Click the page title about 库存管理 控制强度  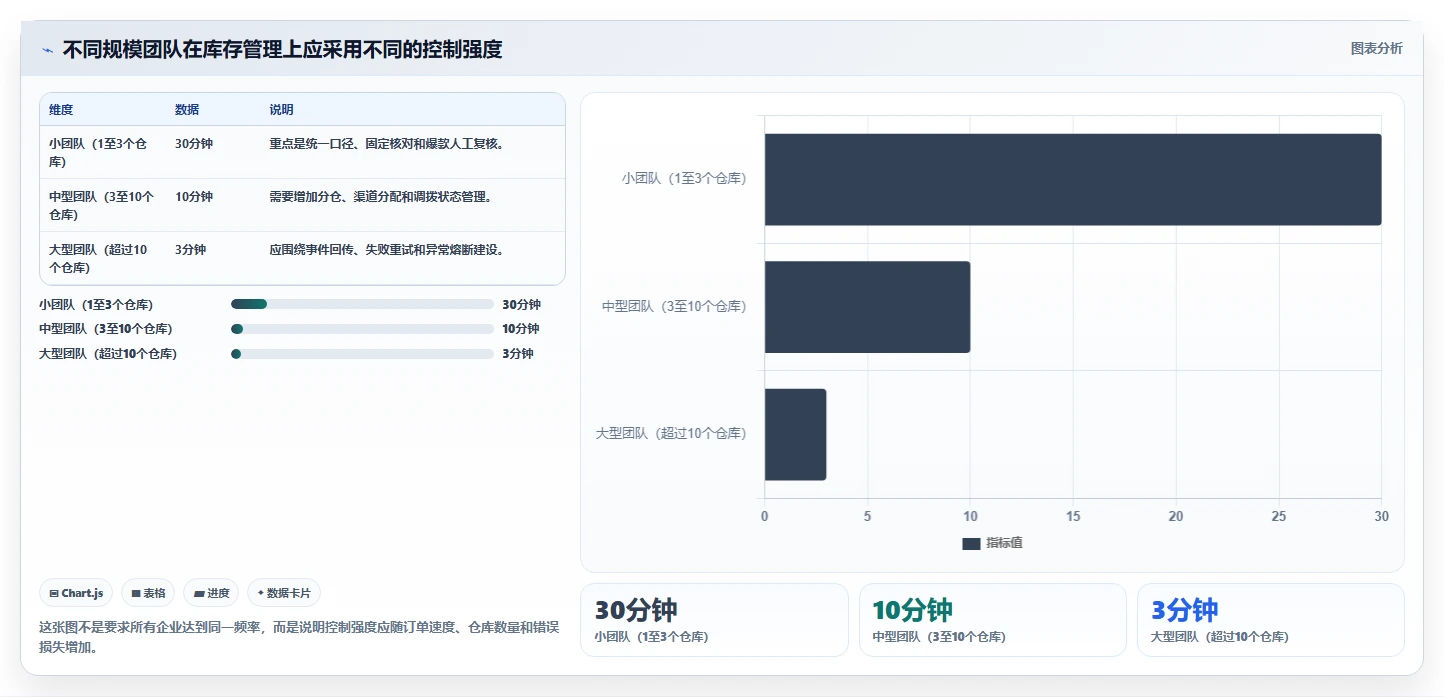tap(282, 49)
